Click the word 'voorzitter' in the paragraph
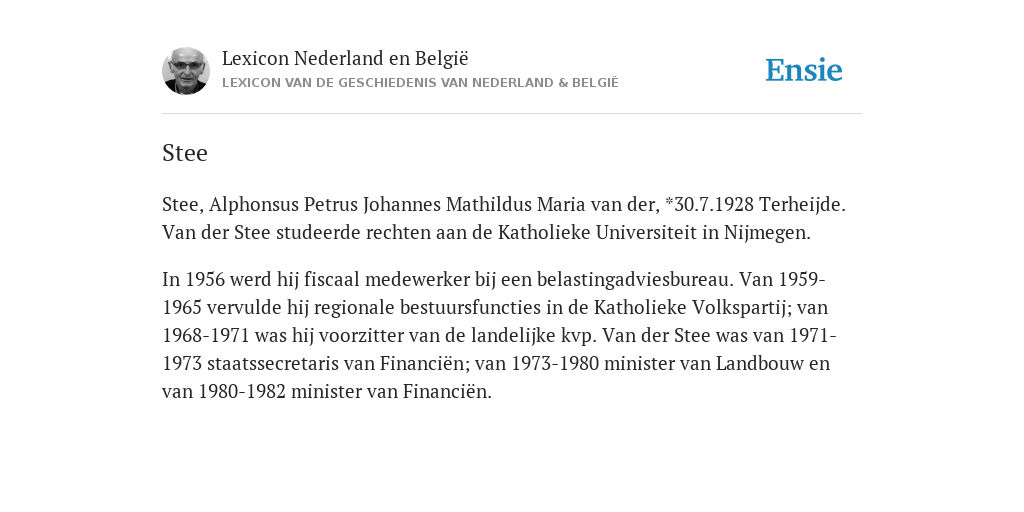1024x512 pixels. (359, 336)
